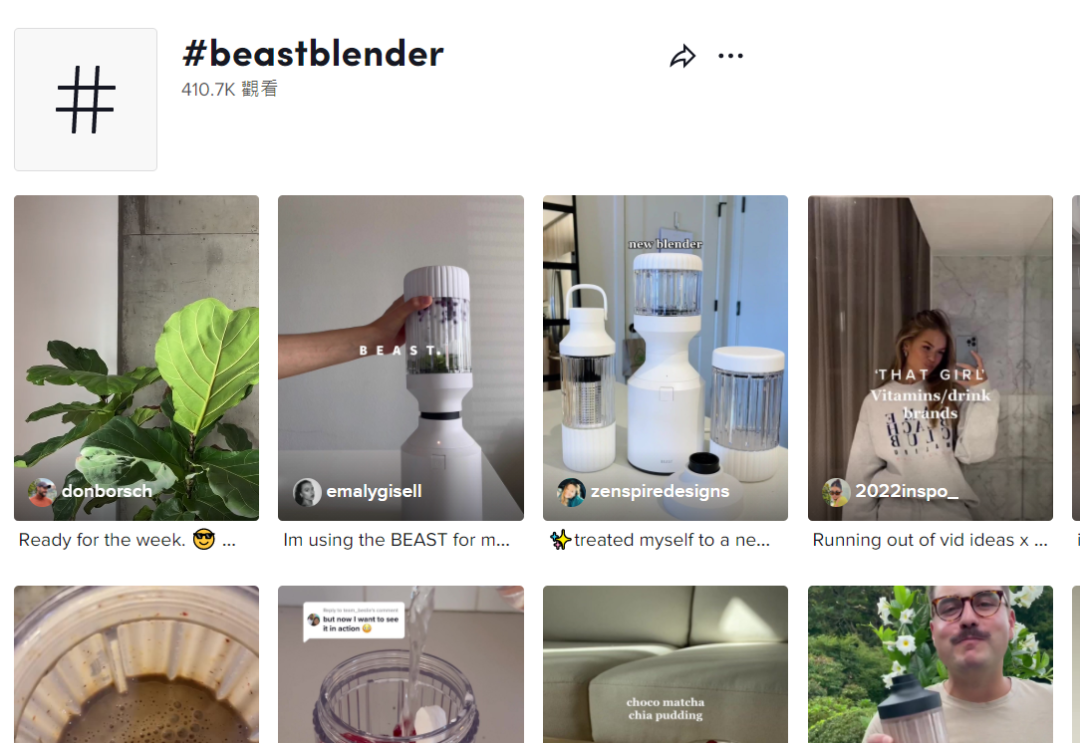The image size is (1080, 743).
Task: Click the 'Ready for the week.' caption
Action: 102,540
